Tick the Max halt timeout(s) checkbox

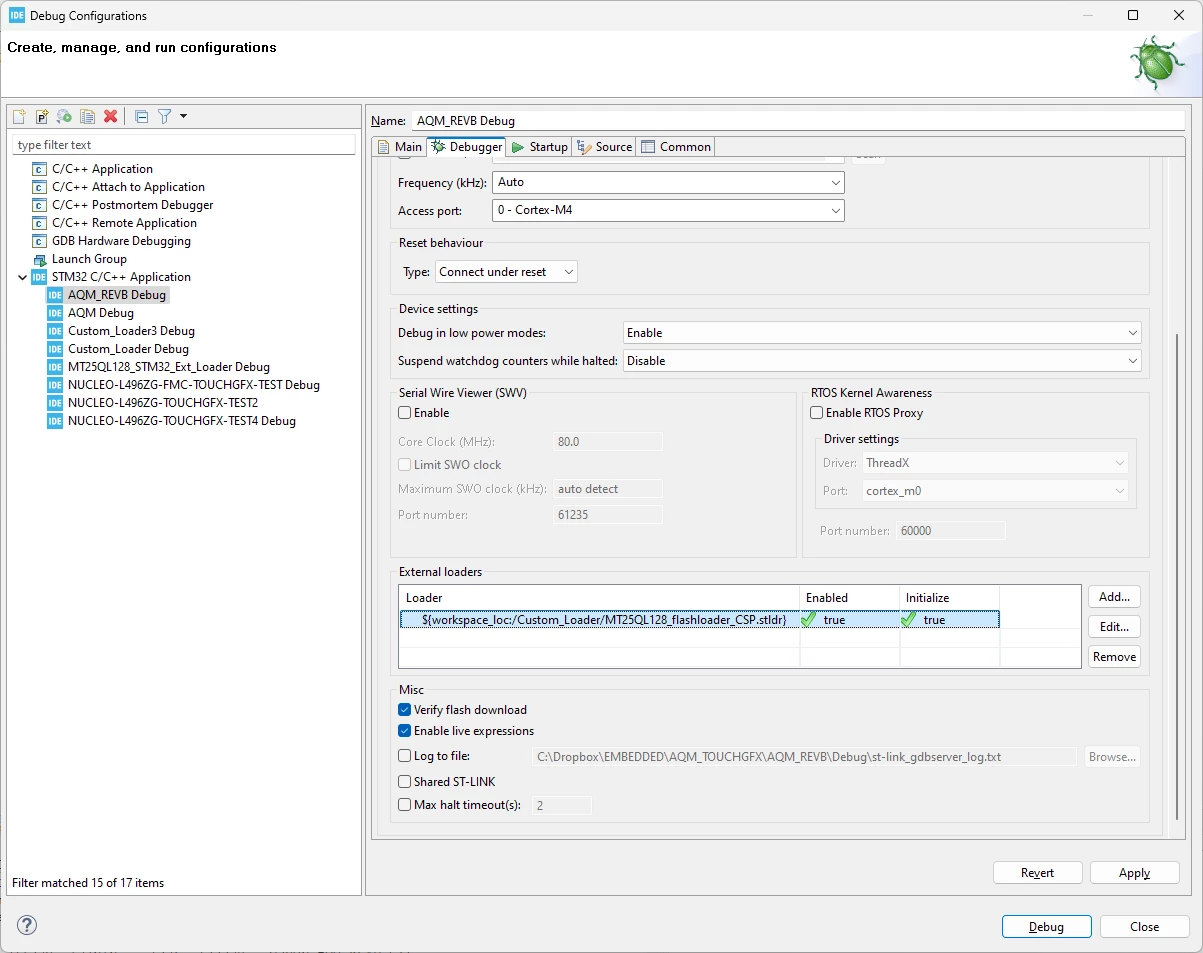pos(405,805)
